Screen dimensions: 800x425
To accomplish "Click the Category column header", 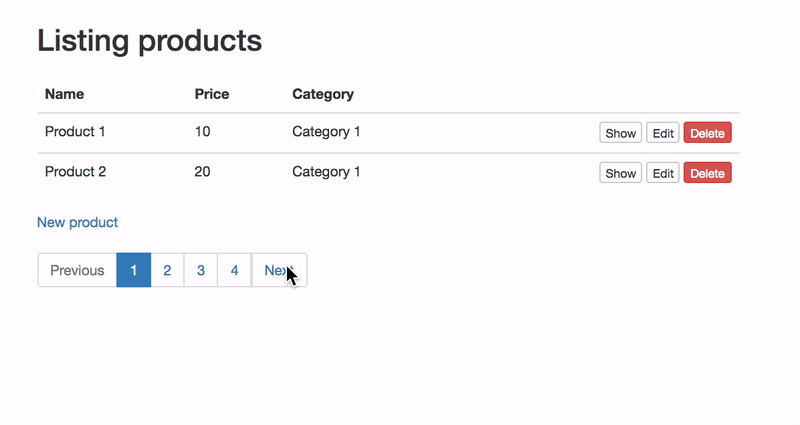I will tap(323, 94).
